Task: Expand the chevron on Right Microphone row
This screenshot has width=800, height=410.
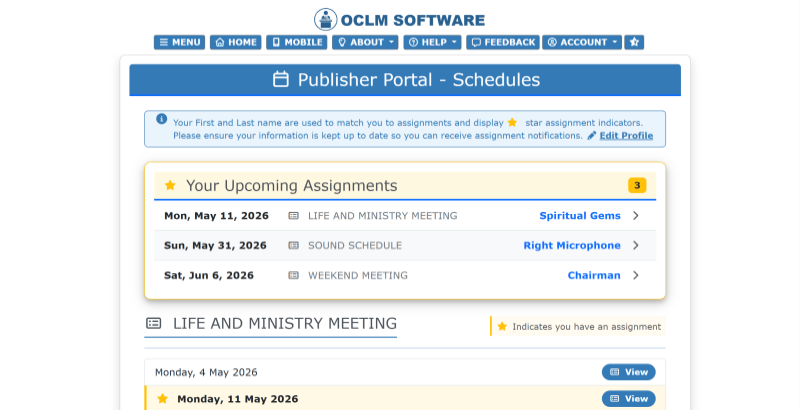Action: coord(636,245)
